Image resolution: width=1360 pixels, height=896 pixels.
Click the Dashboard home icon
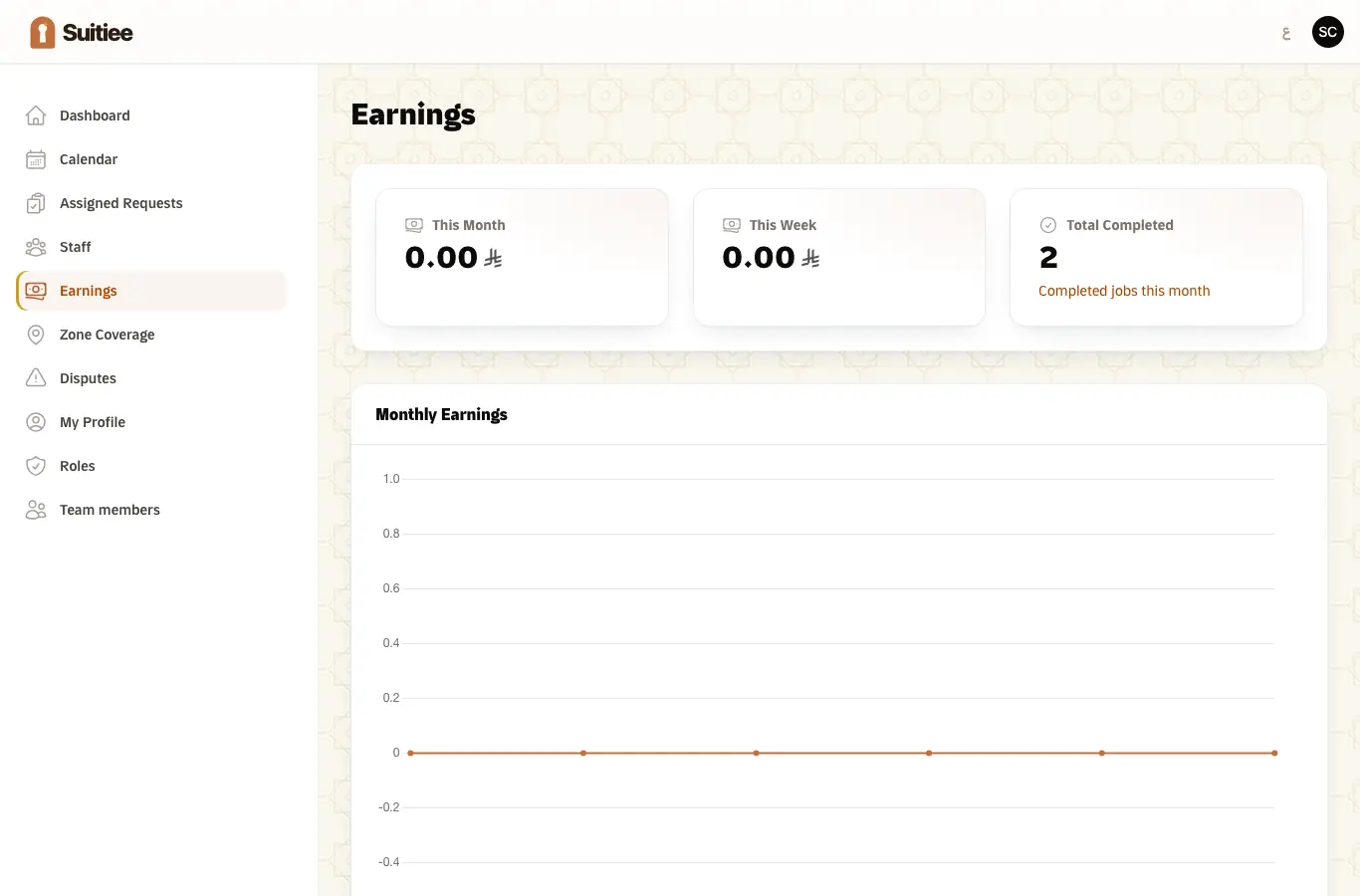(x=36, y=115)
